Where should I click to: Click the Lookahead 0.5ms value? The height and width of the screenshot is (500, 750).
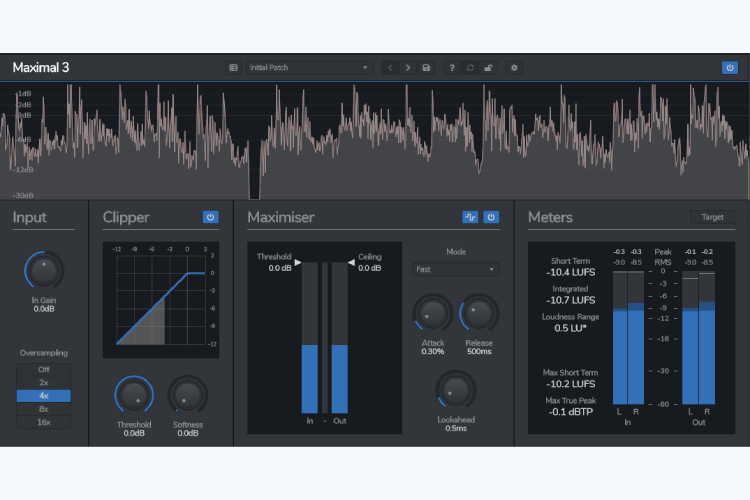click(456, 428)
